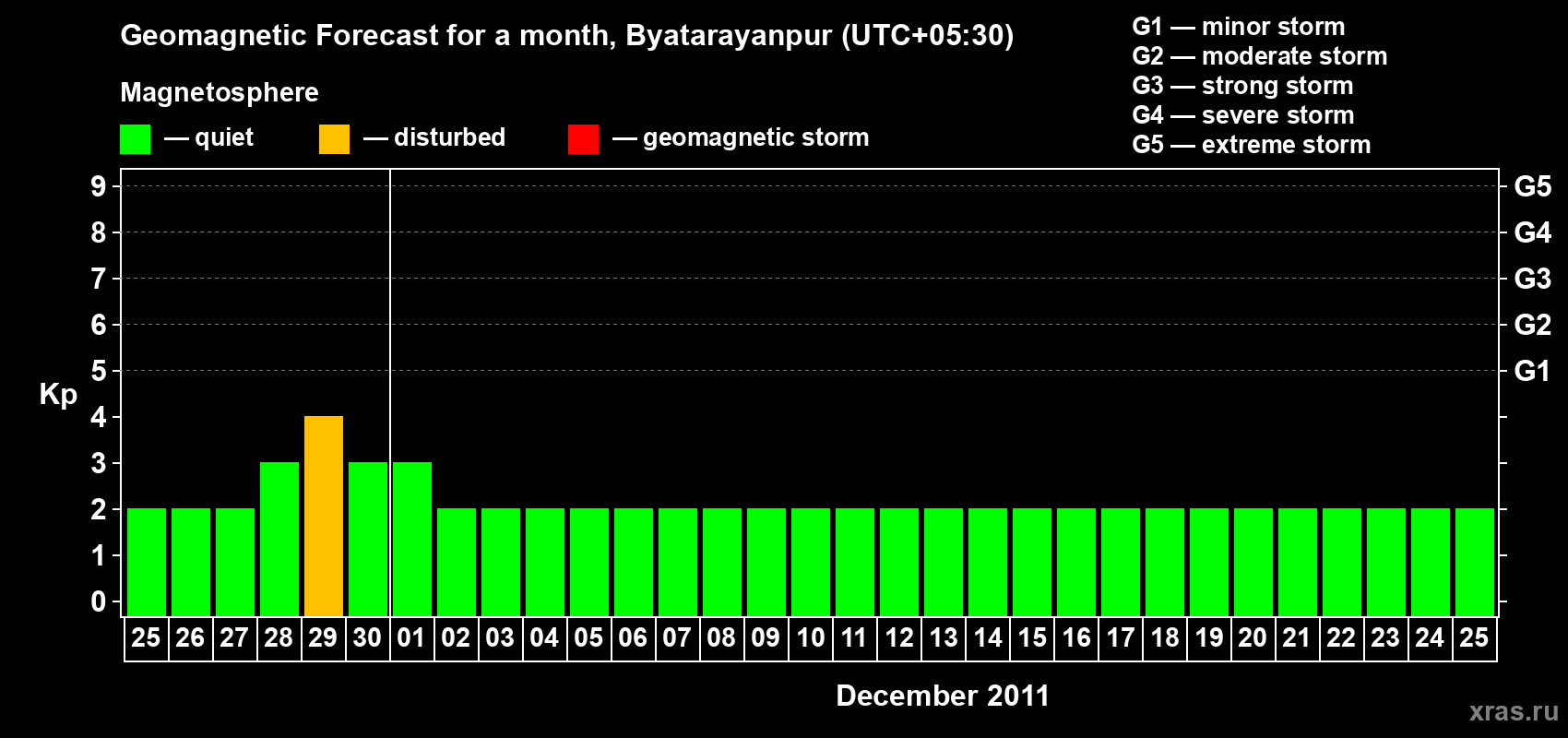This screenshot has height=738, width=1568.
Task: Click the date label 26
Action: click(x=190, y=638)
